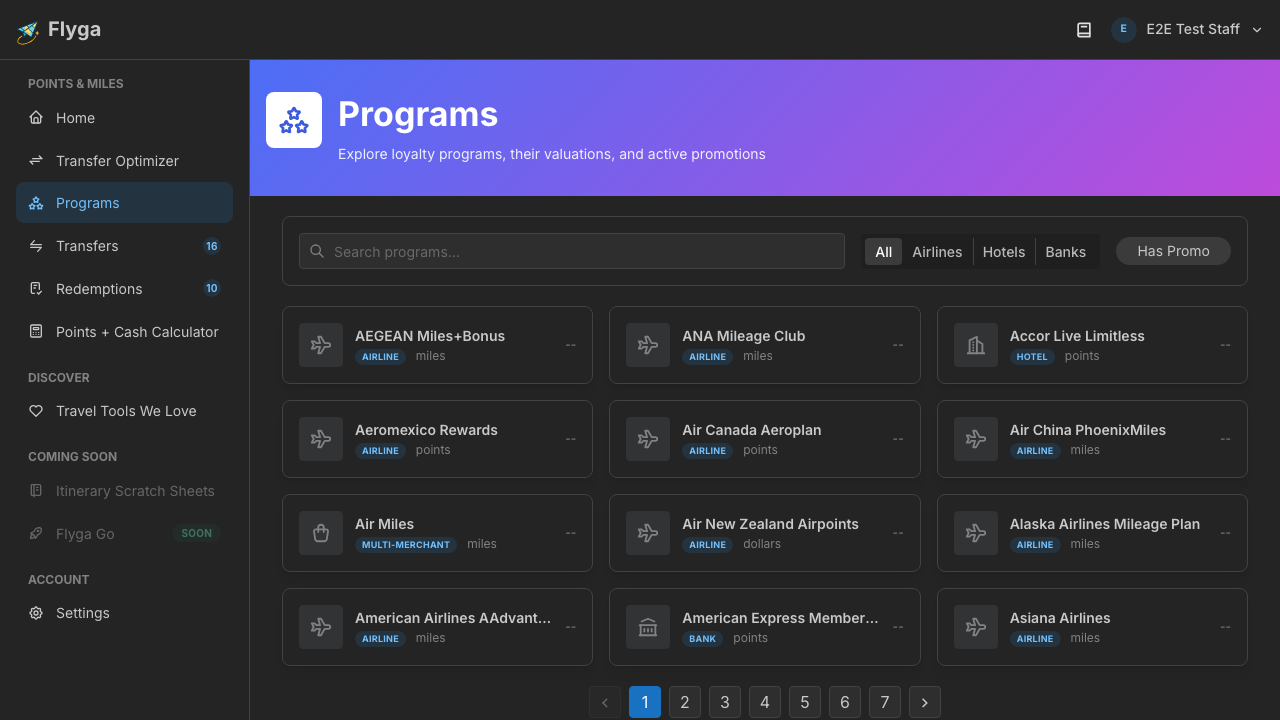
Task: Click the ANA Mileage Club airplane icon
Action: tap(648, 345)
